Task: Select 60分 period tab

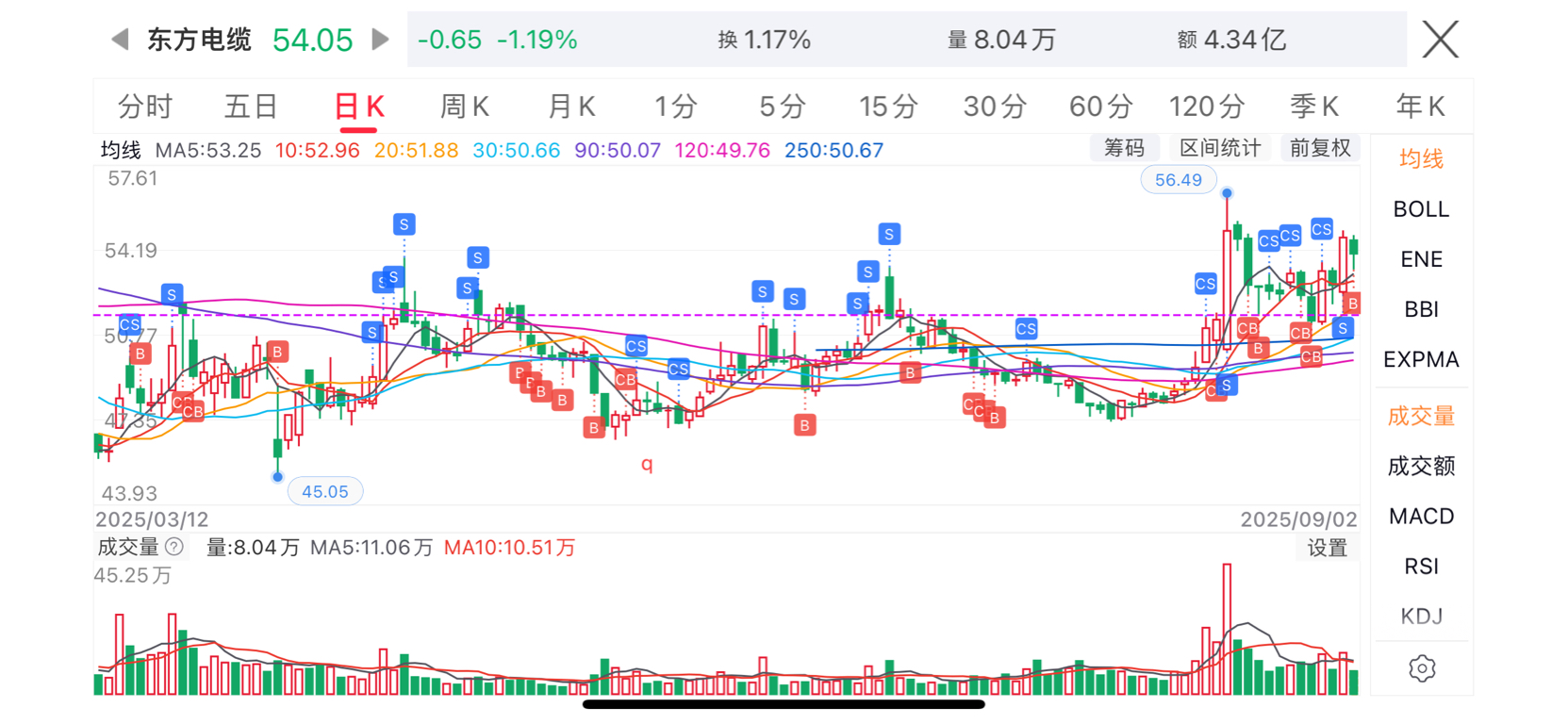Action: pyautogui.click(x=1100, y=107)
